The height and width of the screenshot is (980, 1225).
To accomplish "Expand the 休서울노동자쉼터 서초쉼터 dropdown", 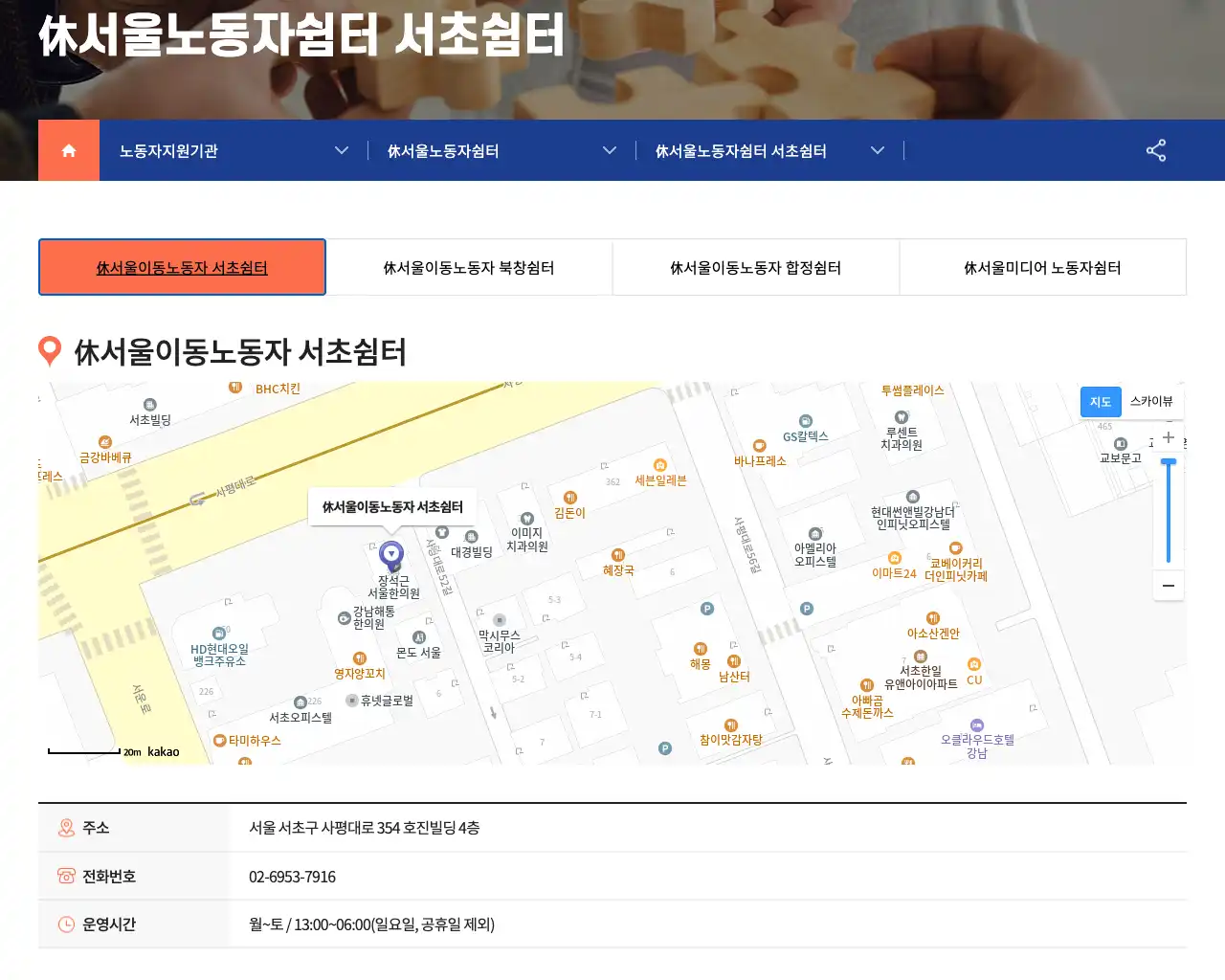I will coord(878,150).
